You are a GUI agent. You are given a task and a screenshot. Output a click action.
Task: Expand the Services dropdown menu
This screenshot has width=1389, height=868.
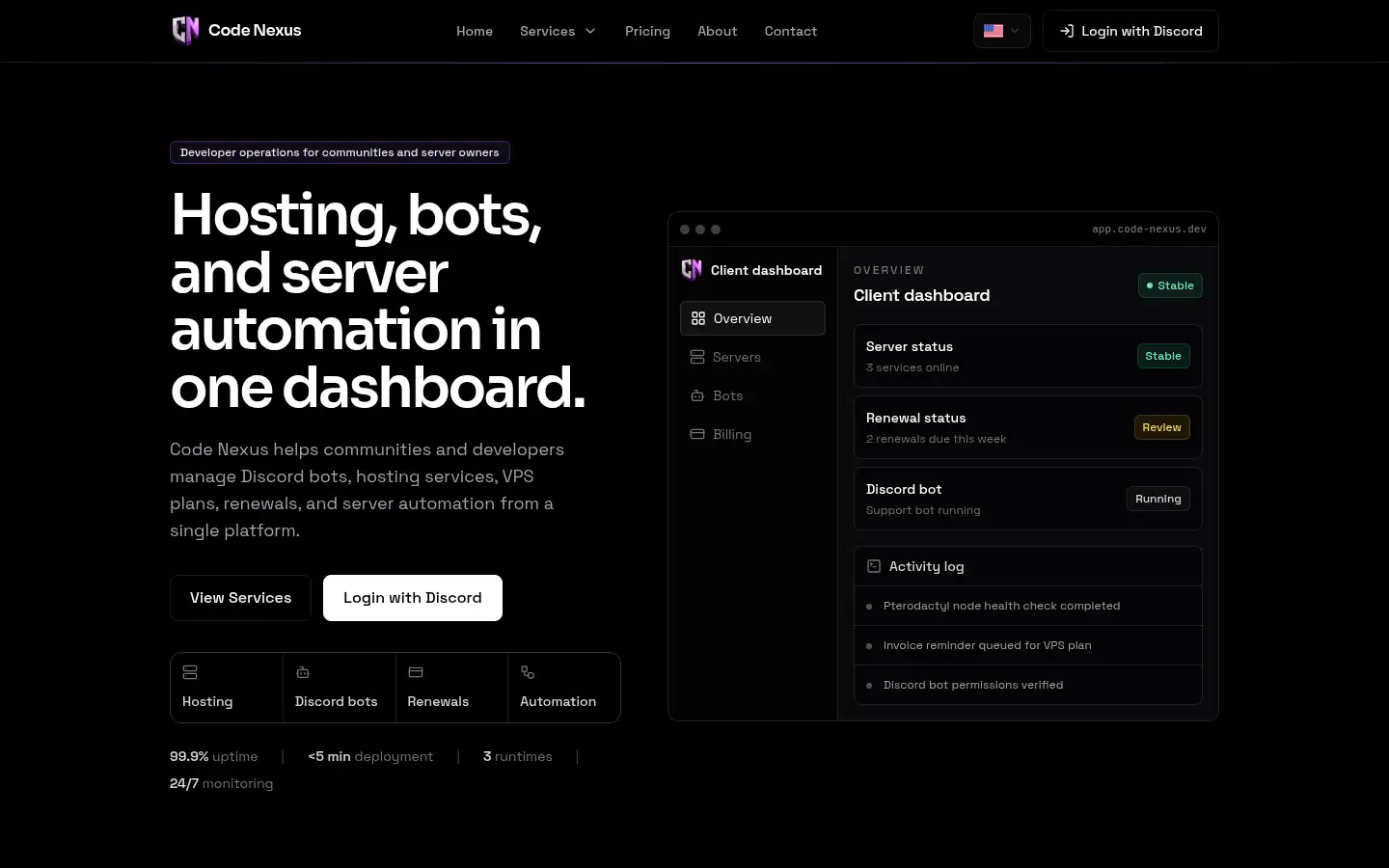point(558,31)
